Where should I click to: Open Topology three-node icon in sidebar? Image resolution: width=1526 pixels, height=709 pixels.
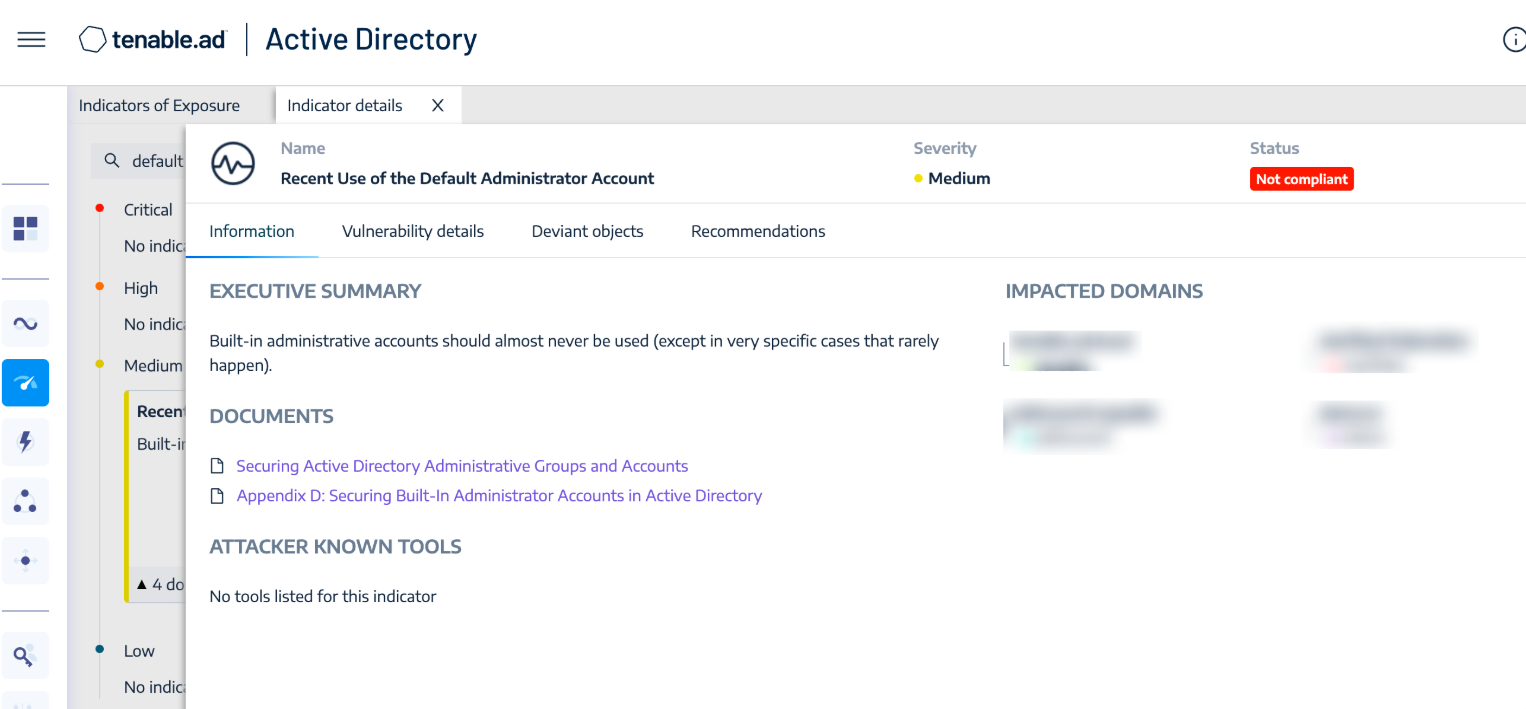click(x=25, y=501)
